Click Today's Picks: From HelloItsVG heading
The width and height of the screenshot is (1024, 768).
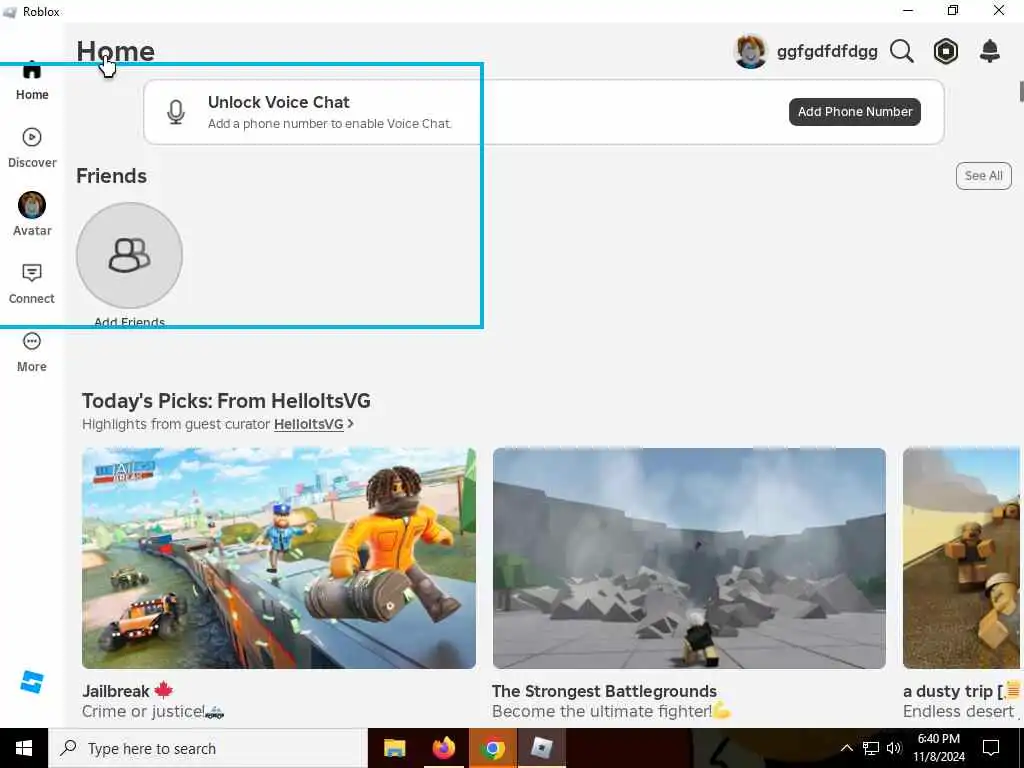pyautogui.click(x=226, y=400)
